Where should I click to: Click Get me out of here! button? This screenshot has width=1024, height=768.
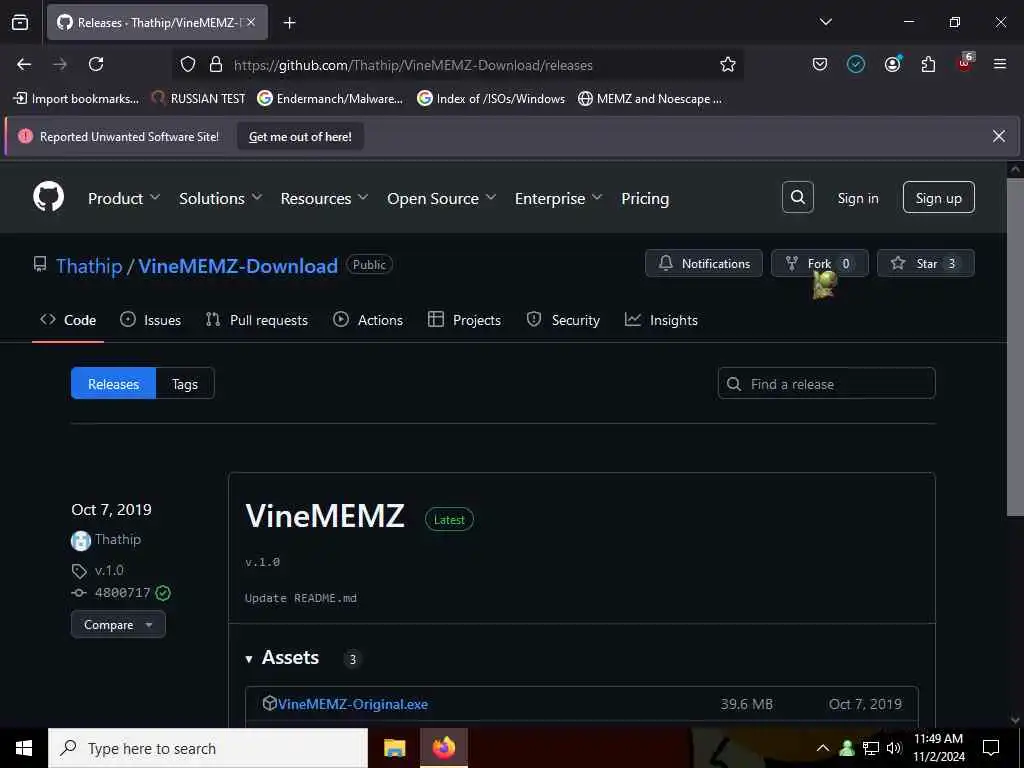[x=300, y=136]
